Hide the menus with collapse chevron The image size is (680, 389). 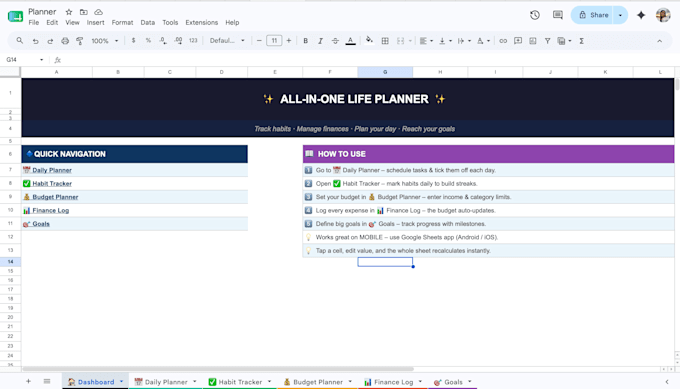coord(659,41)
